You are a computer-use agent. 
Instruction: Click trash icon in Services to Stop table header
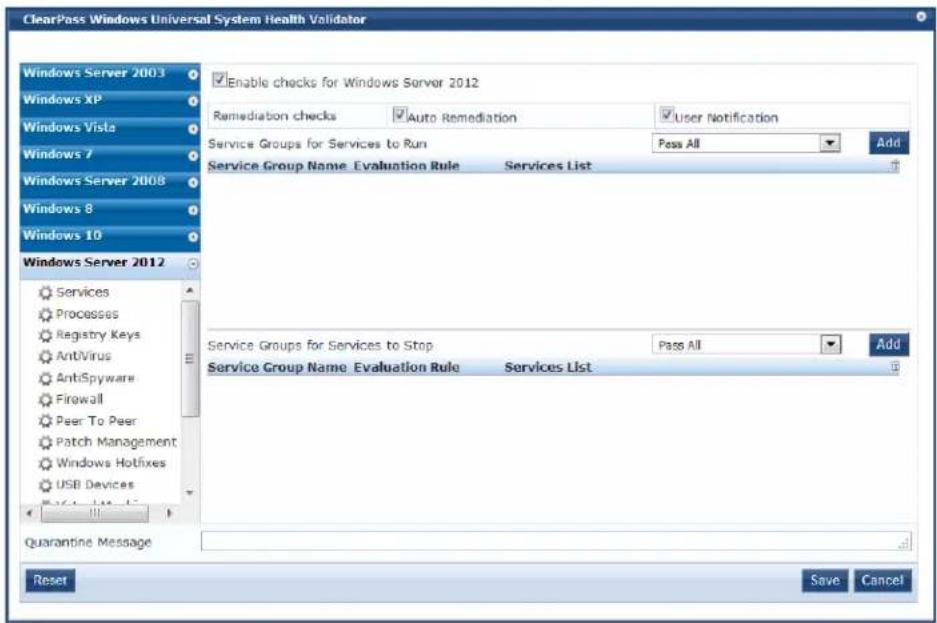click(895, 367)
